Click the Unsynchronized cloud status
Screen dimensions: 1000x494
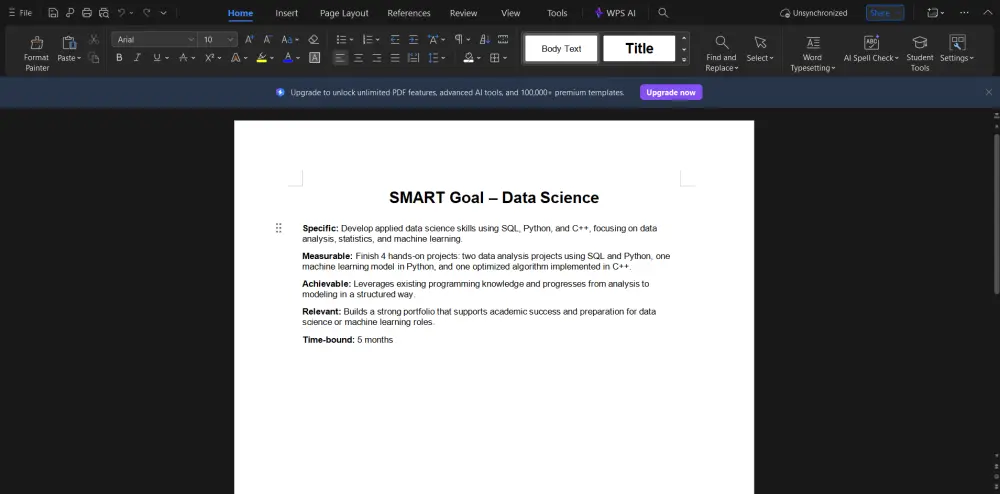[814, 13]
